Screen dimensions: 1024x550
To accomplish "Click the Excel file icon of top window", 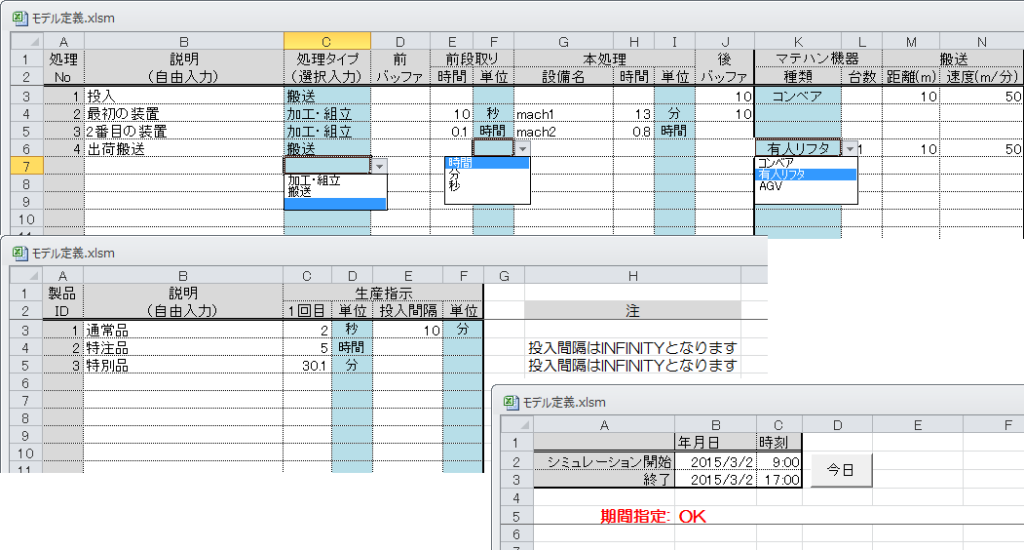I will coord(20,18).
